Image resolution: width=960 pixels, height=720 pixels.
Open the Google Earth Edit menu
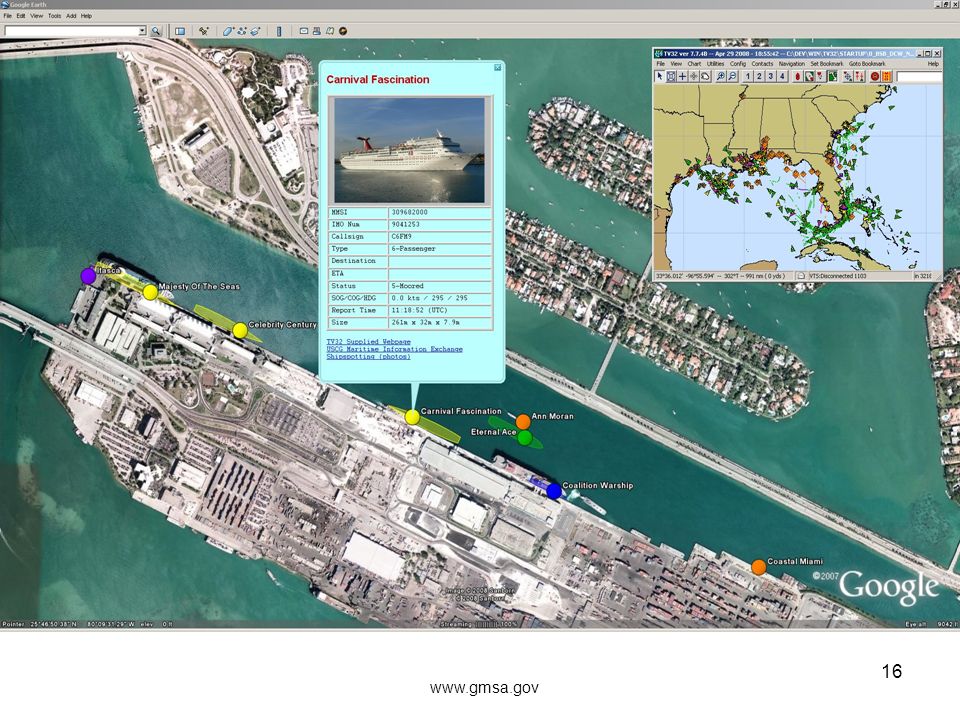21,16
